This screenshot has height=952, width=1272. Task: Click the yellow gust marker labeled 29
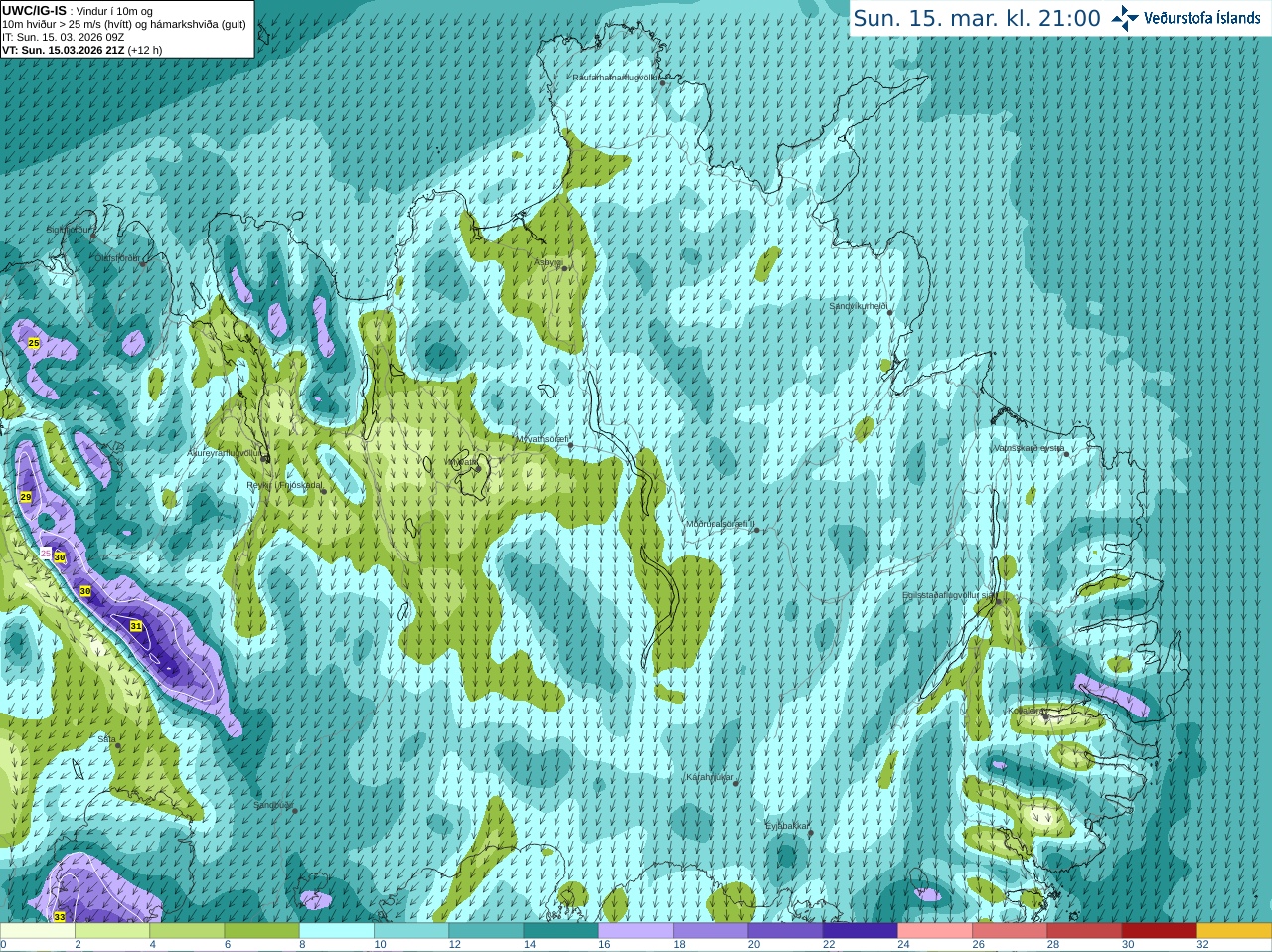coord(26,497)
